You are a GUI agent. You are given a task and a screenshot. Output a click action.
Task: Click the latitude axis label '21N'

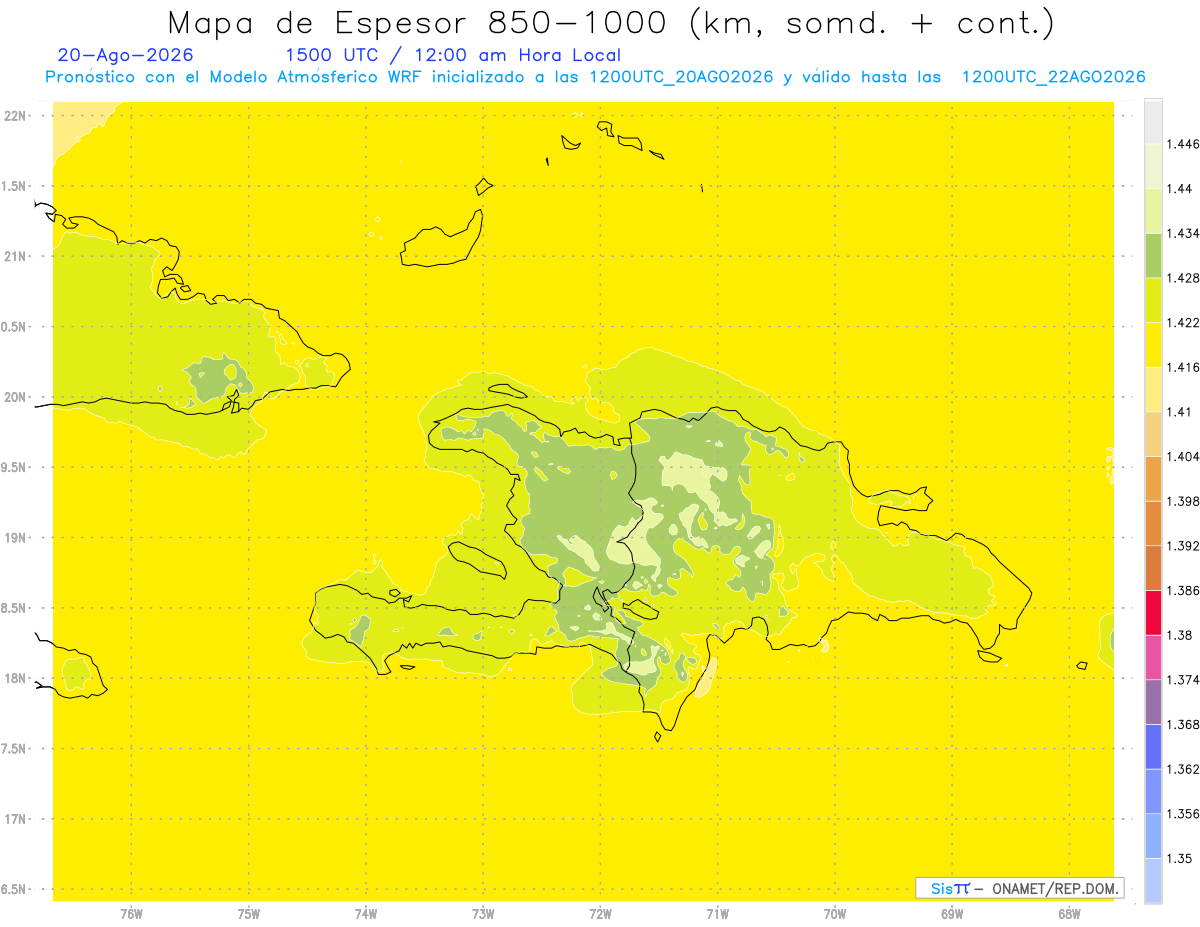15,256
